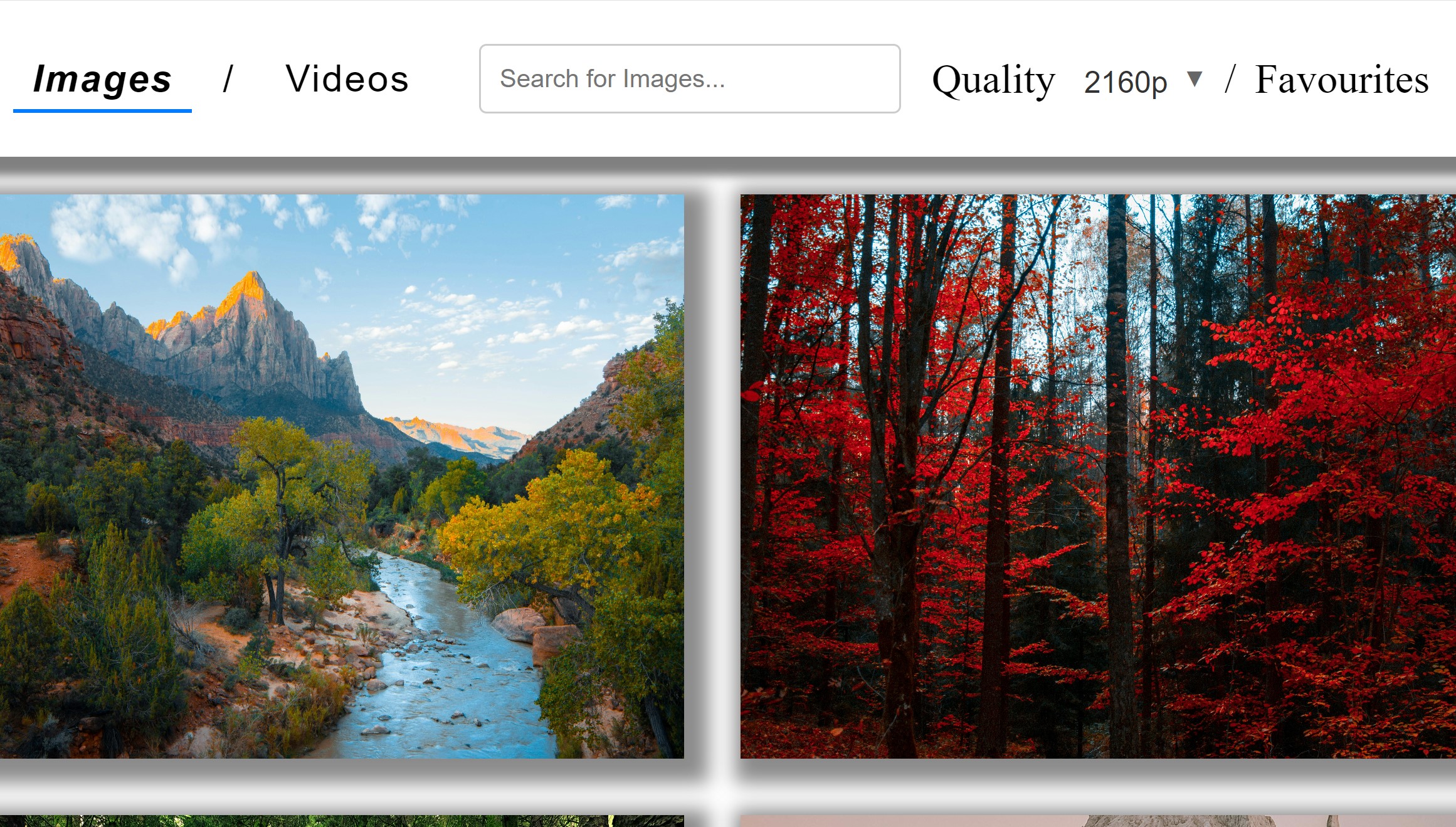Screen dimensions: 1456x827
Task: Open the mountain river canyon photo
Action: (x=342, y=476)
